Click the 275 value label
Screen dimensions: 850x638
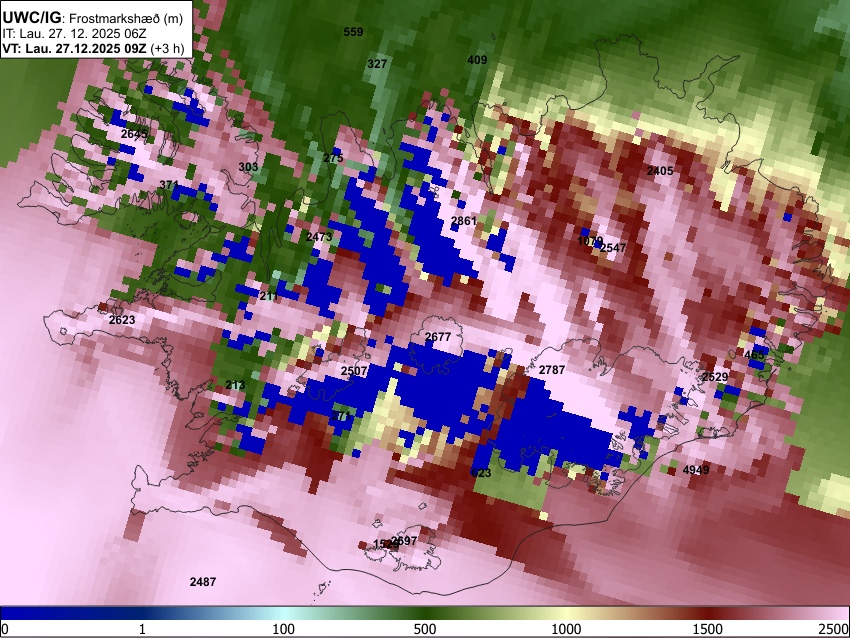point(333,158)
